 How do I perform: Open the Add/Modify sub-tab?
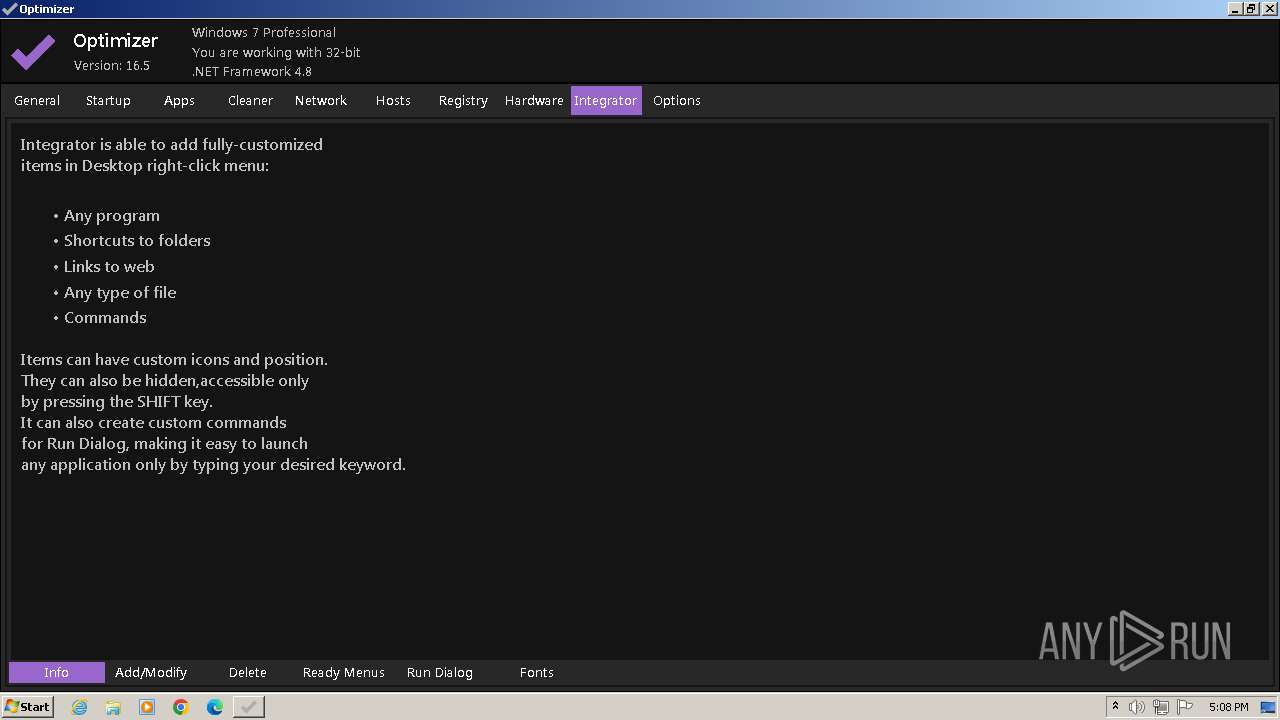pyautogui.click(x=151, y=672)
